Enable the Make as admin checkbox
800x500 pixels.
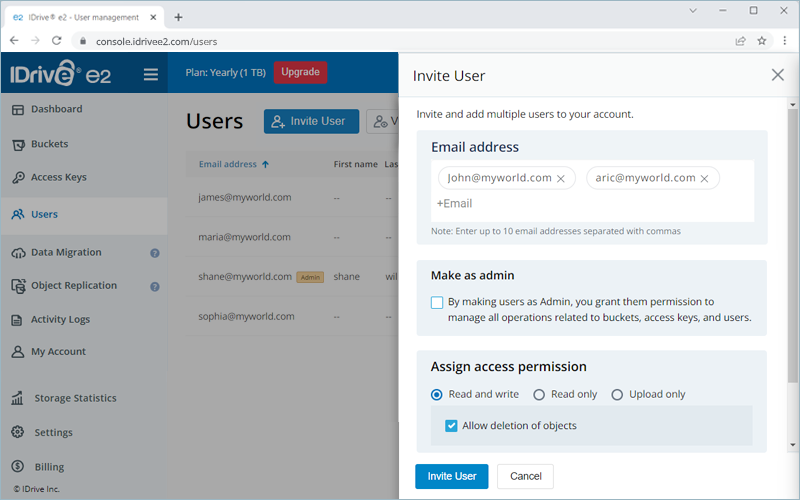[x=437, y=302]
